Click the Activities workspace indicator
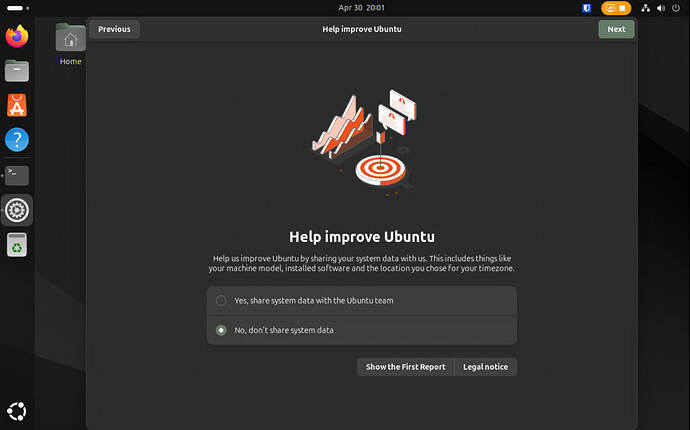The image size is (690, 430). click(18, 8)
